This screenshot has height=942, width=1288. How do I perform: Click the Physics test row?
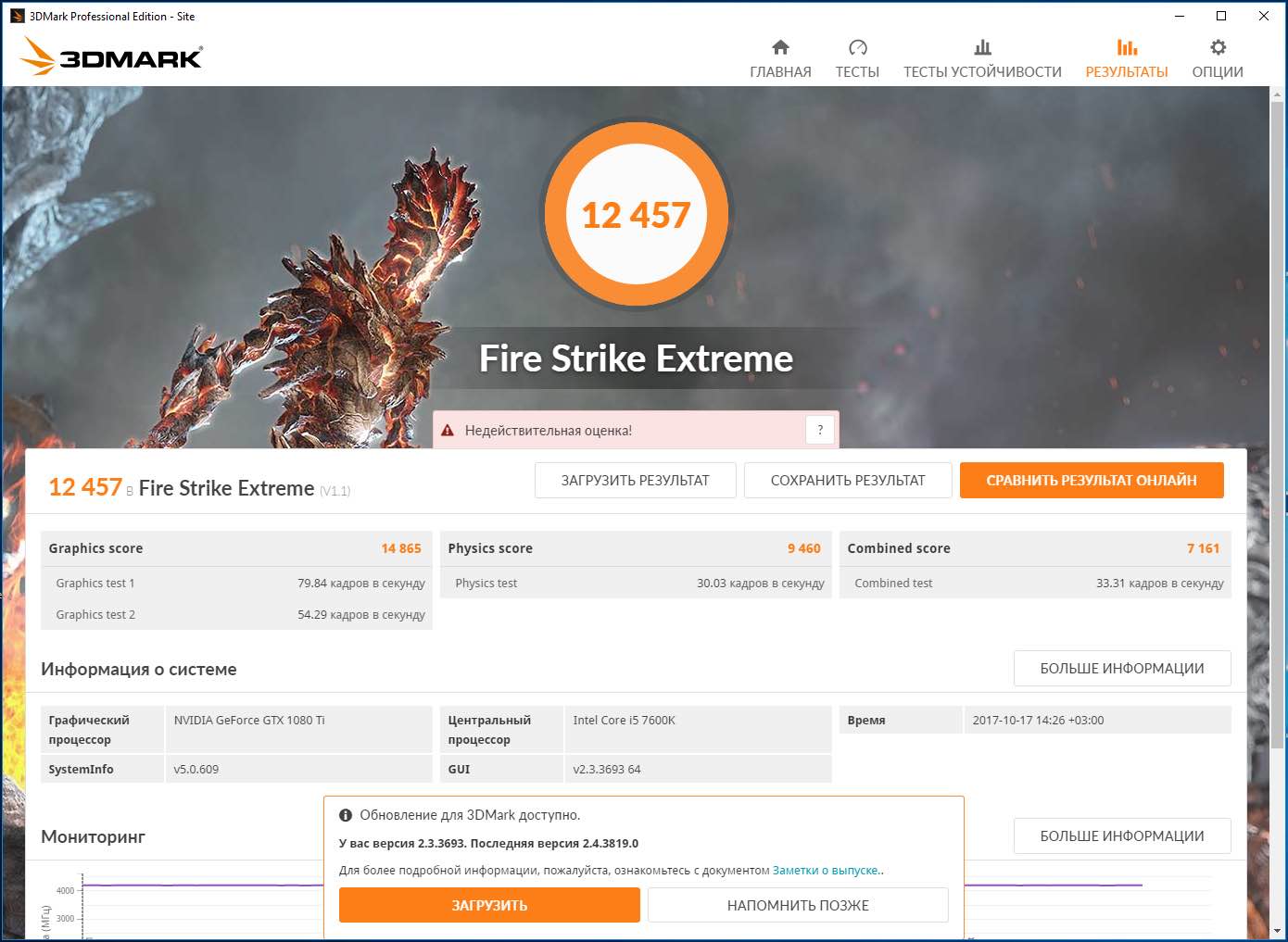[637, 583]
